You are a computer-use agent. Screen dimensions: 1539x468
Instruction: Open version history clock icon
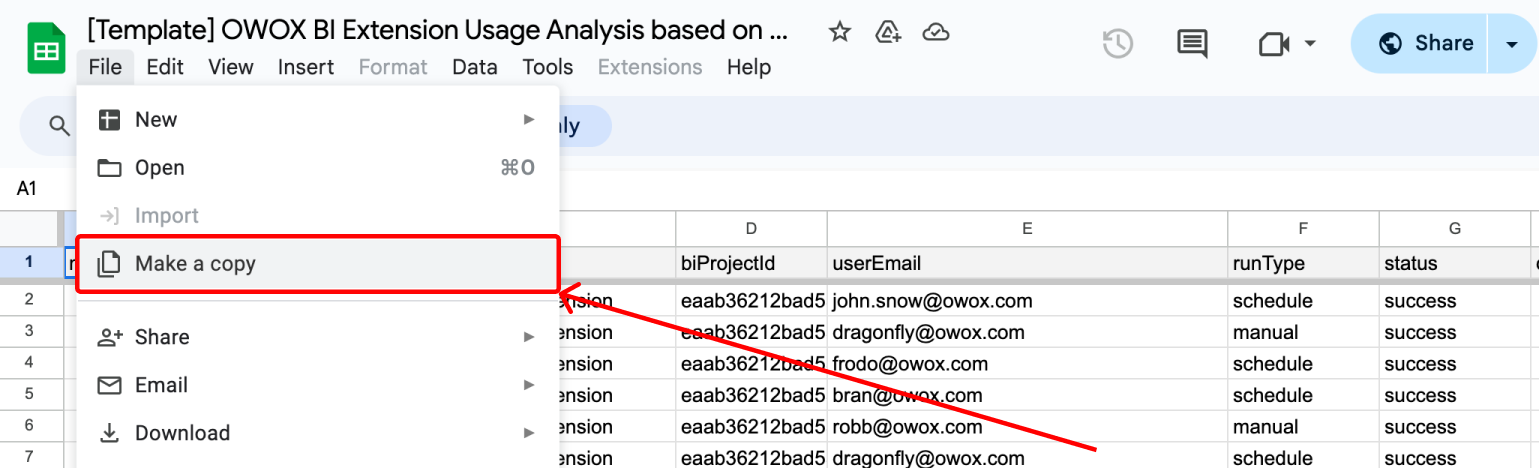coord(1117,43)
